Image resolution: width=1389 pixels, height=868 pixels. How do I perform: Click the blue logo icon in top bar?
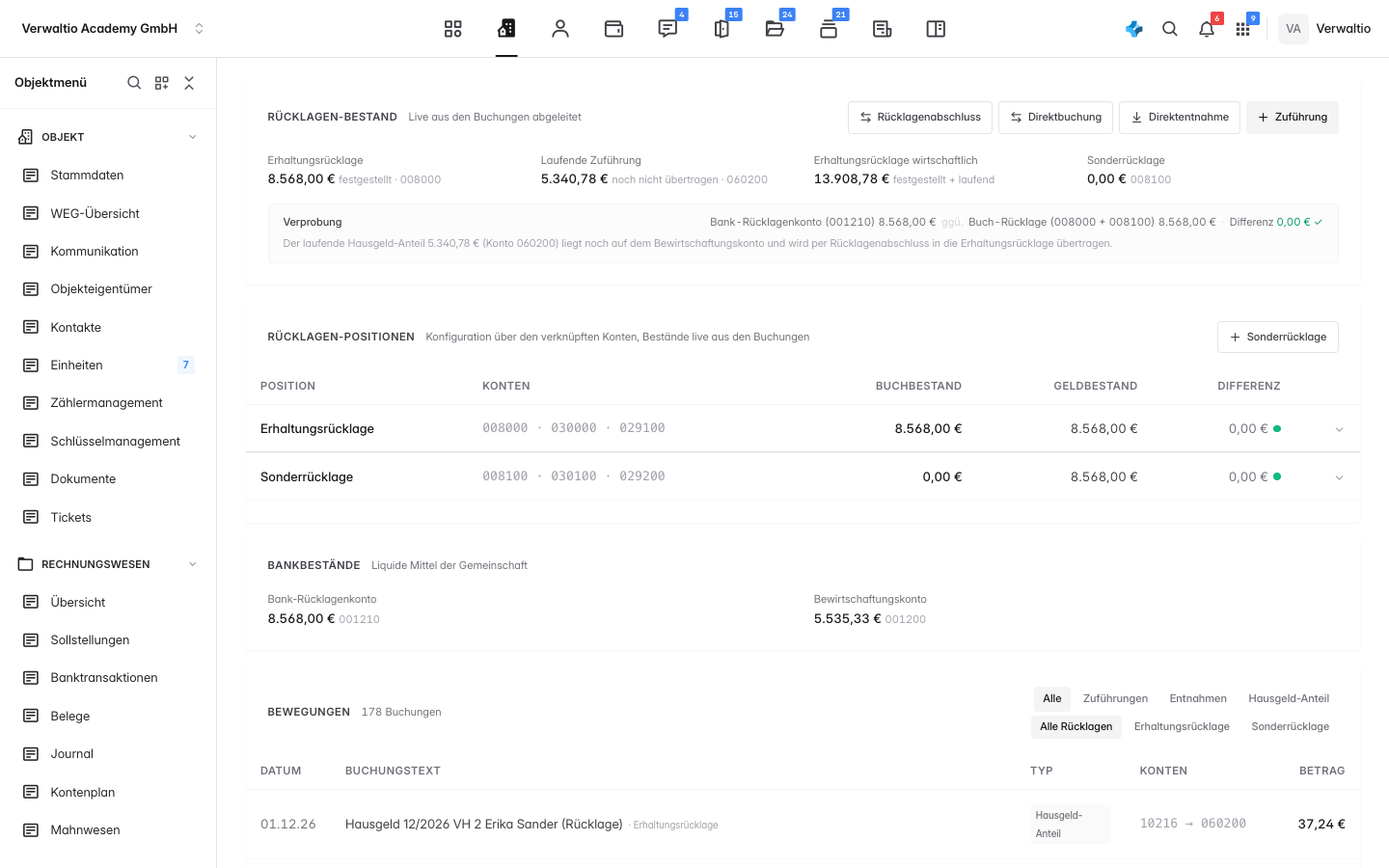coord(1134,29)
